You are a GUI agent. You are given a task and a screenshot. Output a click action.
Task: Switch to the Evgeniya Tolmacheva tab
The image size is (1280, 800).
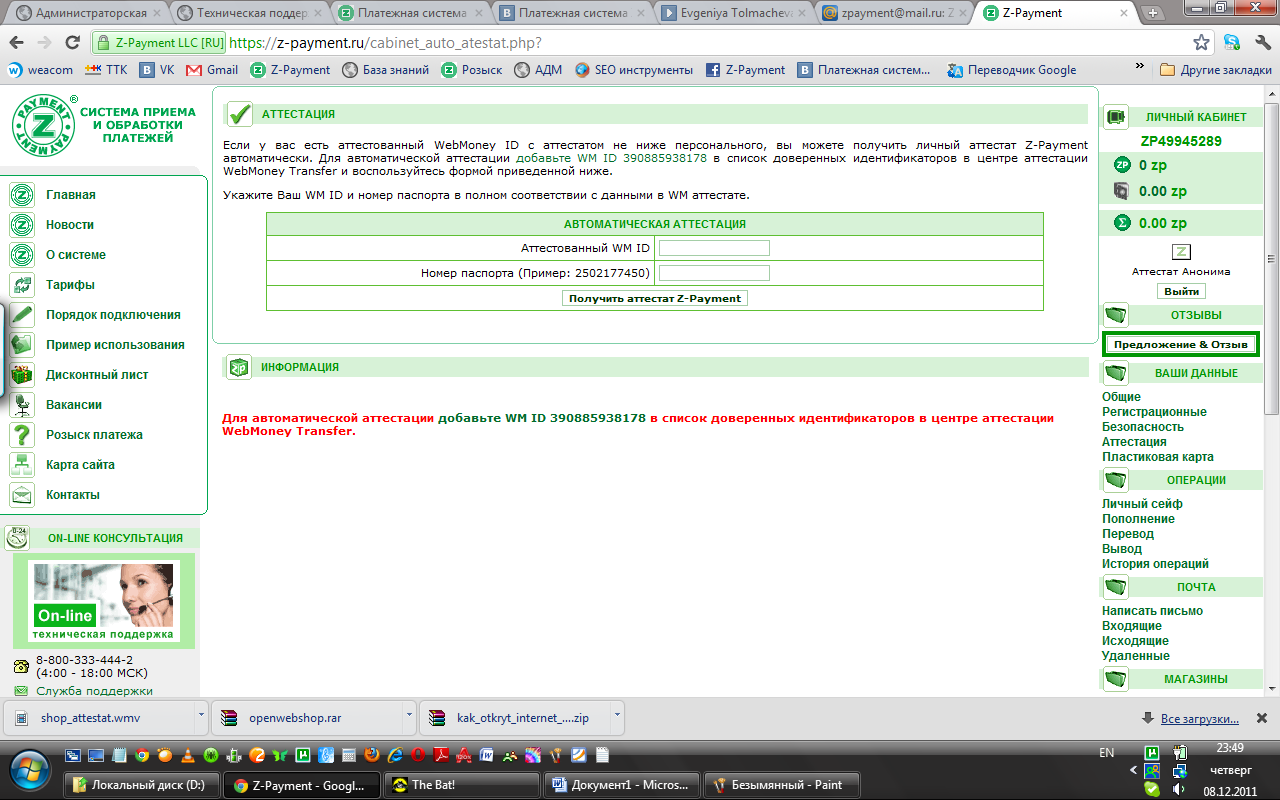(x=732, y=14)
